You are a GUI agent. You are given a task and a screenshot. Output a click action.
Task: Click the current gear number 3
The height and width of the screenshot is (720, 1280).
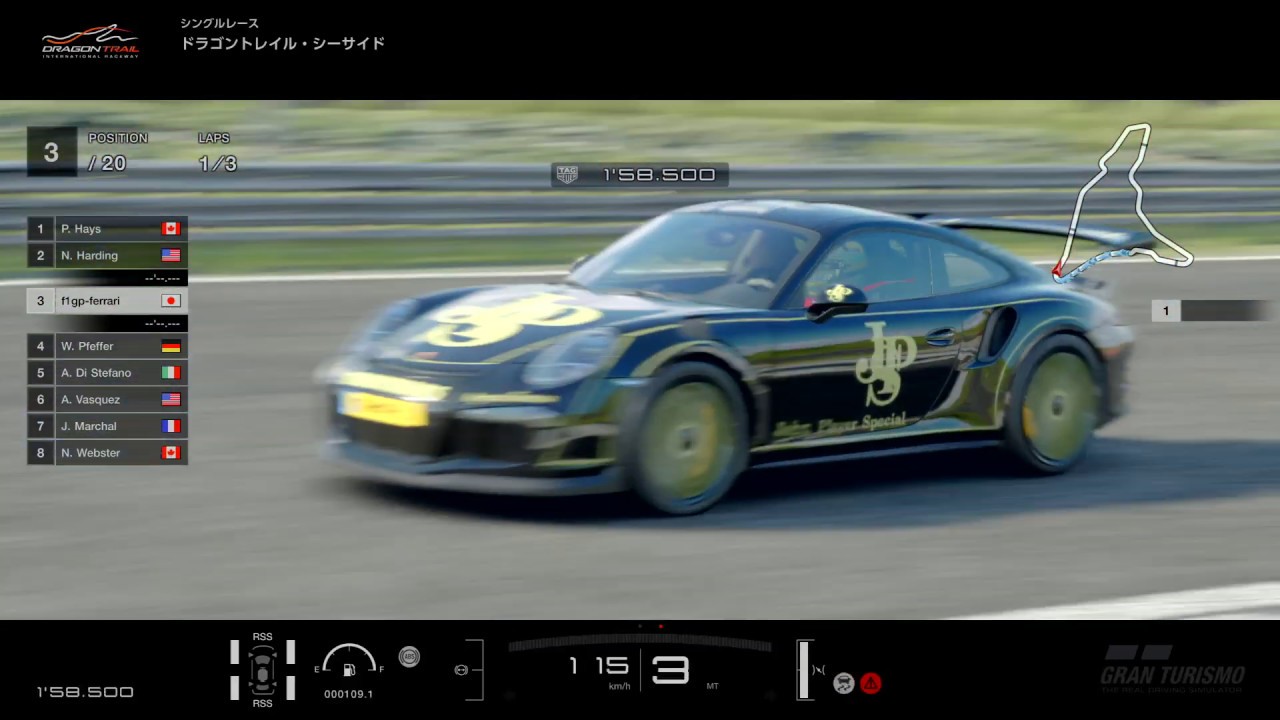pyautogui.click(x=670, y=670)
